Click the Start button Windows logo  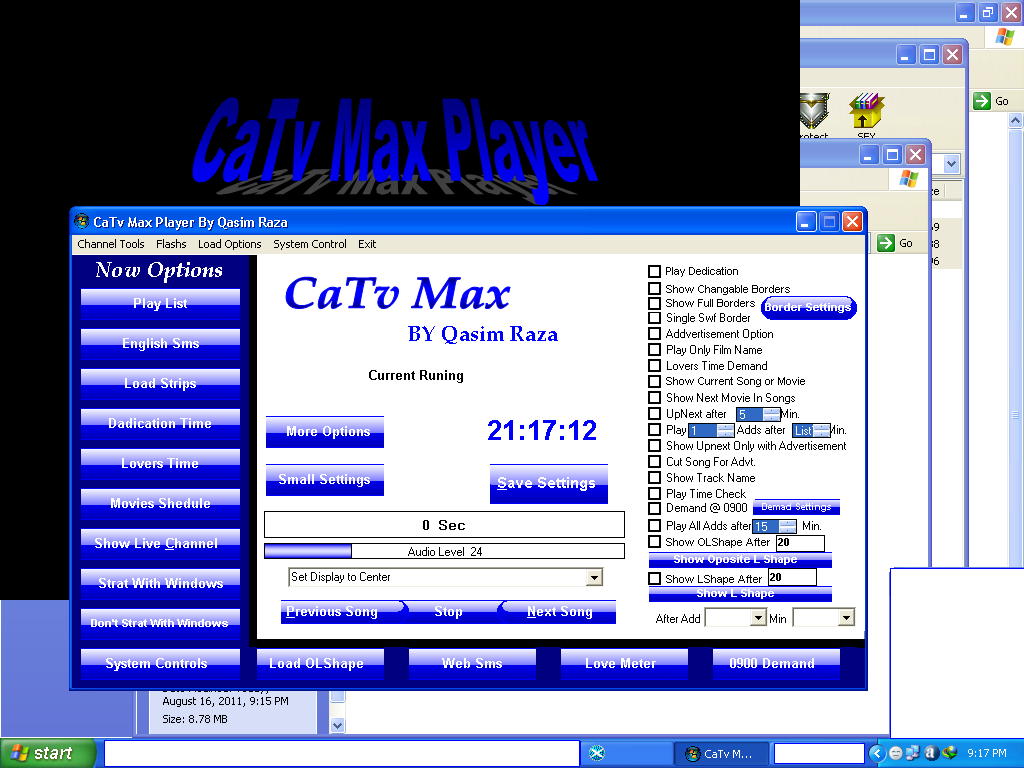(x=20, y=753)
